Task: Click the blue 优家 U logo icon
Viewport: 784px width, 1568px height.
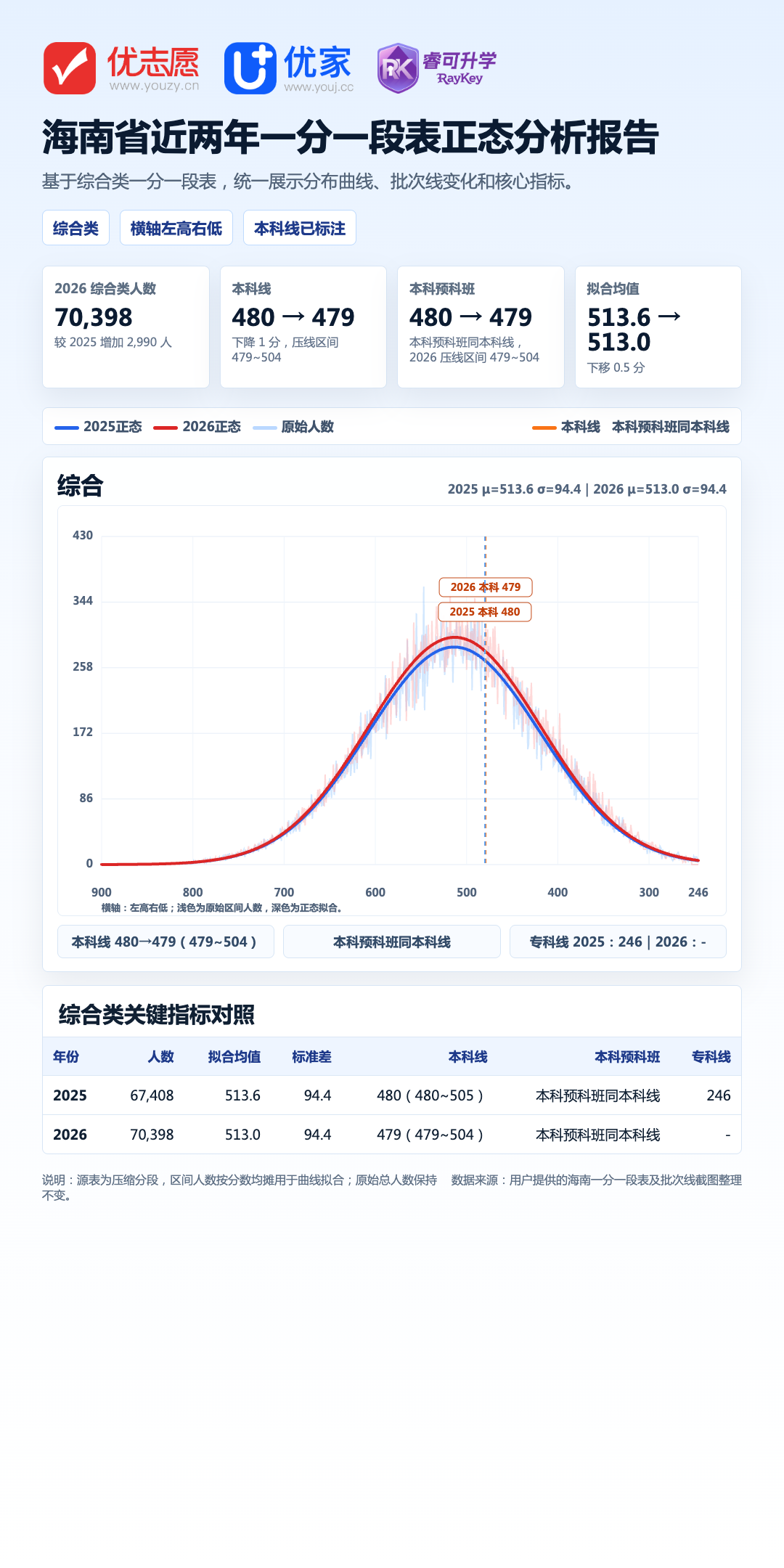Action: pyautogui.click(x=250, y=68)
